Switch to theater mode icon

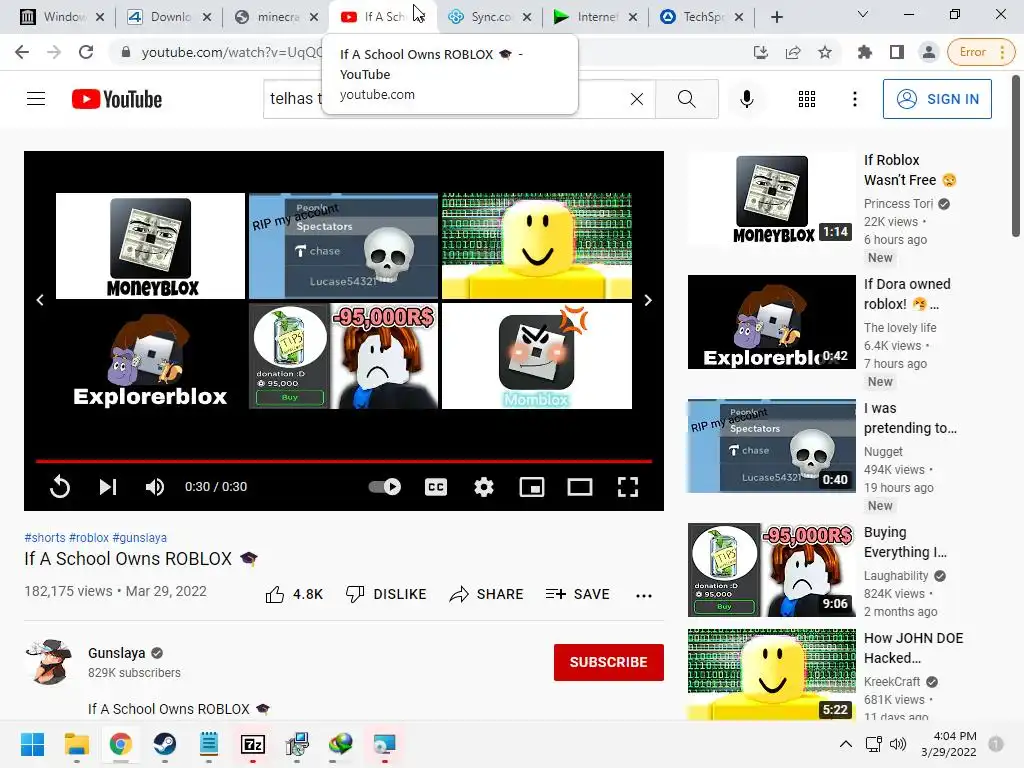tap(580, 487)
